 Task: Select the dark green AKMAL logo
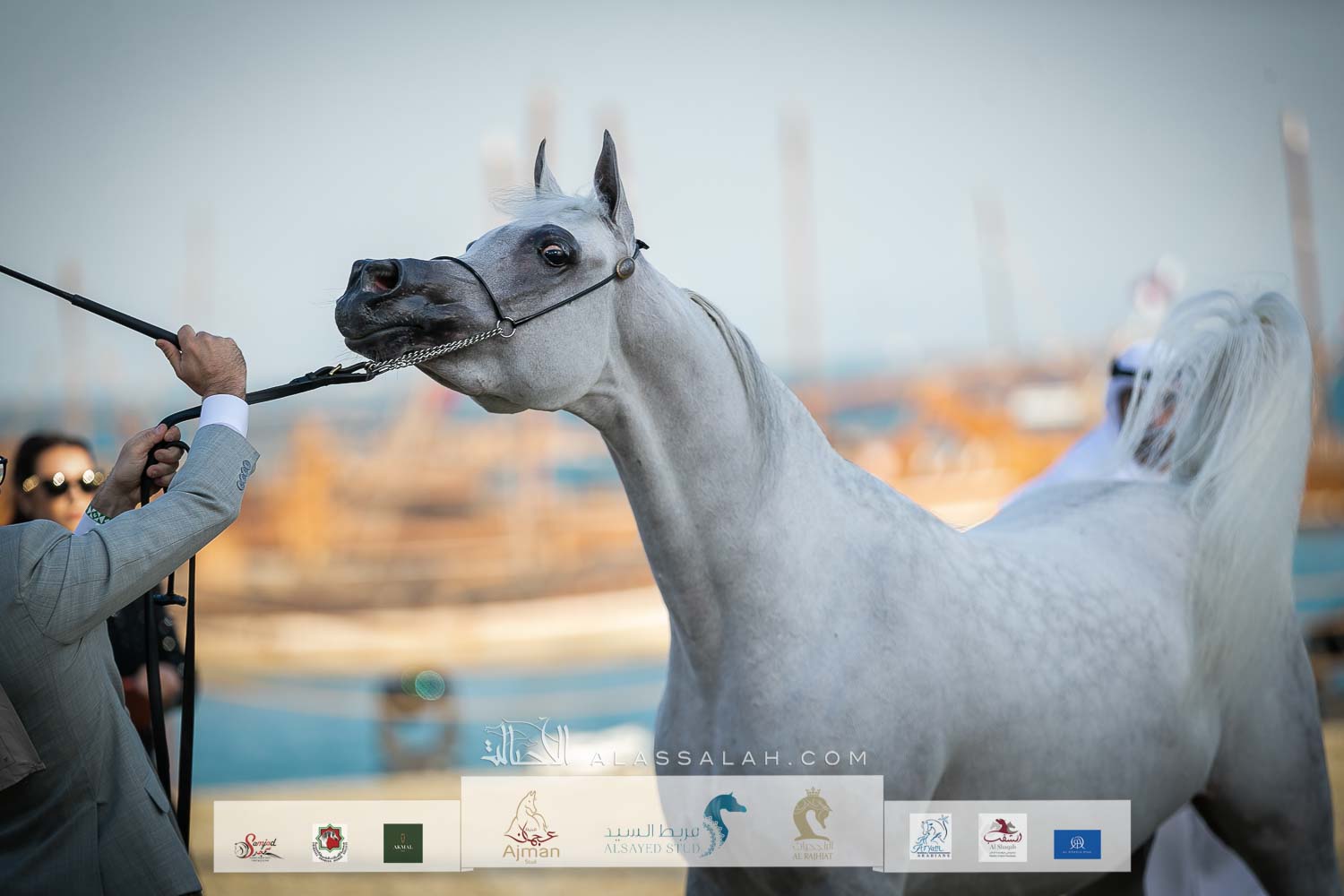click(x=403, y=843)
